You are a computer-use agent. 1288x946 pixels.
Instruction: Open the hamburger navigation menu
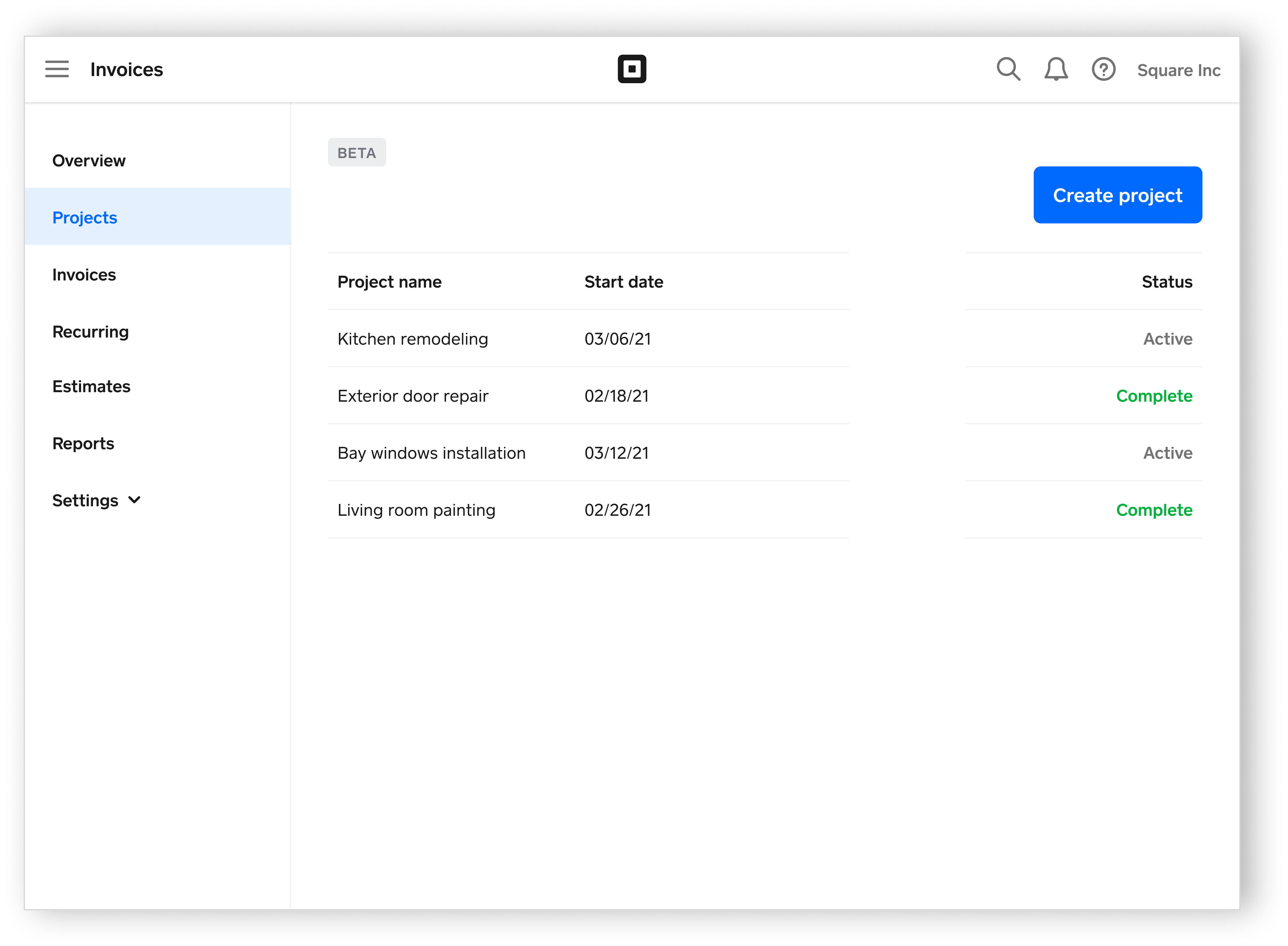[x=57, y=69]
